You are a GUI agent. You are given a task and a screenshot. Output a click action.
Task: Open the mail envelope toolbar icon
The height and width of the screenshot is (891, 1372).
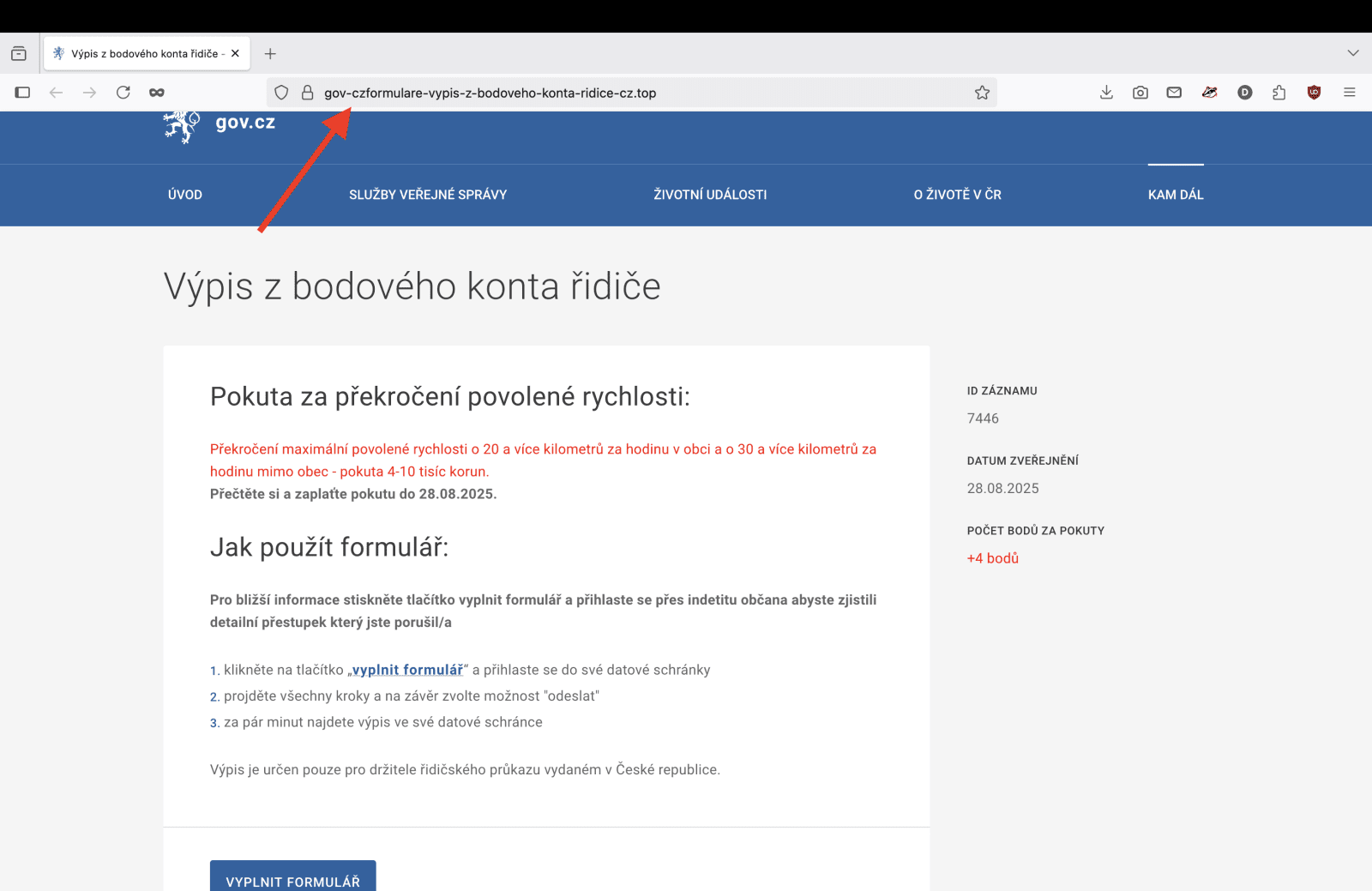point(1174,93)
